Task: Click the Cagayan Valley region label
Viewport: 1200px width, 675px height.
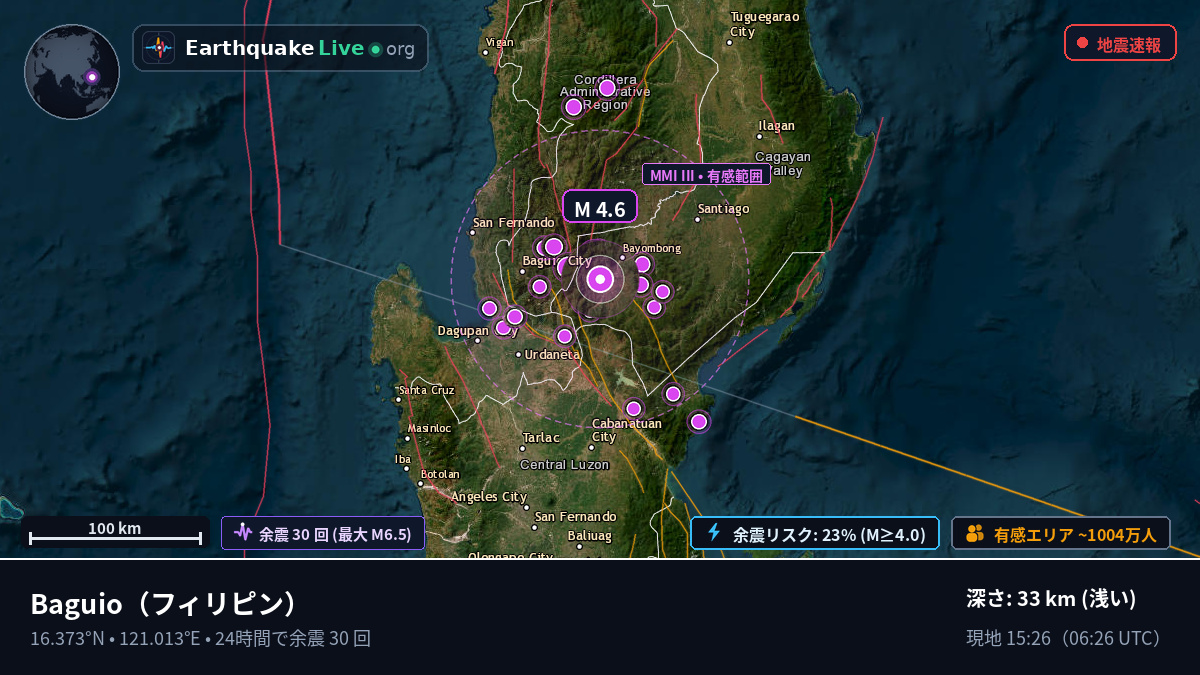Action: click(x=782, y=164)
